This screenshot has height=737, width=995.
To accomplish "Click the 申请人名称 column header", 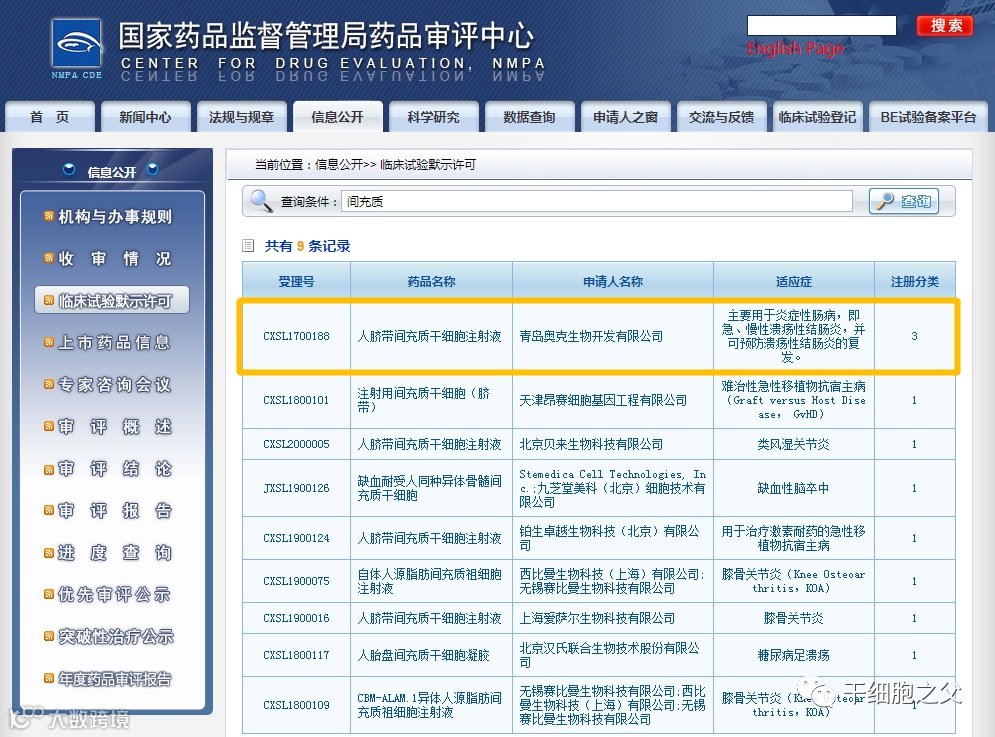I will click(x=613, y=281).
